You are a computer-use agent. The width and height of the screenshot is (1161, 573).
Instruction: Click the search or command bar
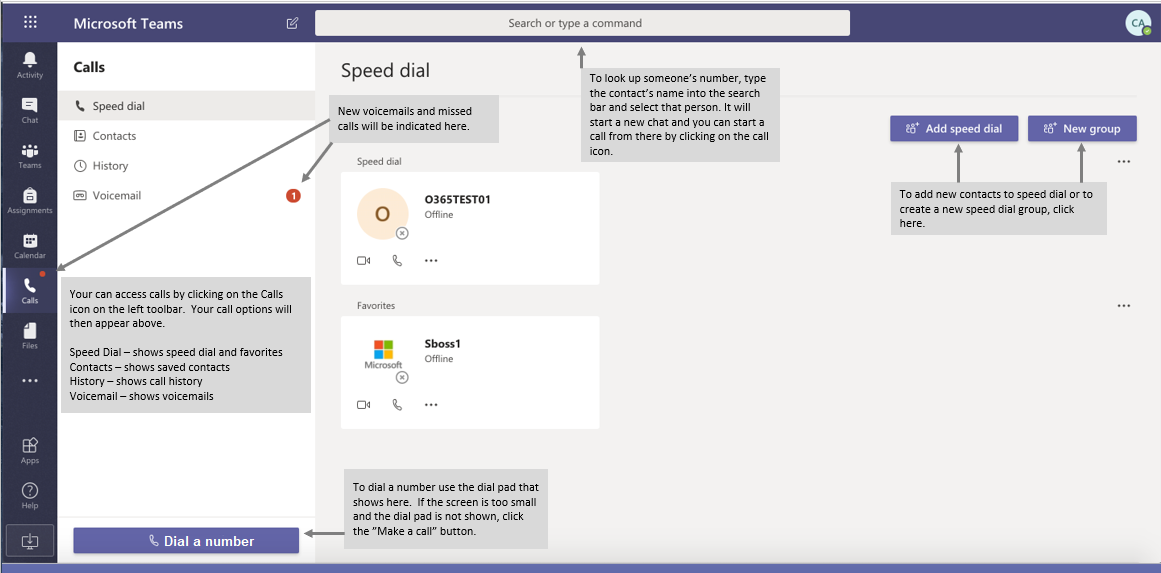pos(582,23)
